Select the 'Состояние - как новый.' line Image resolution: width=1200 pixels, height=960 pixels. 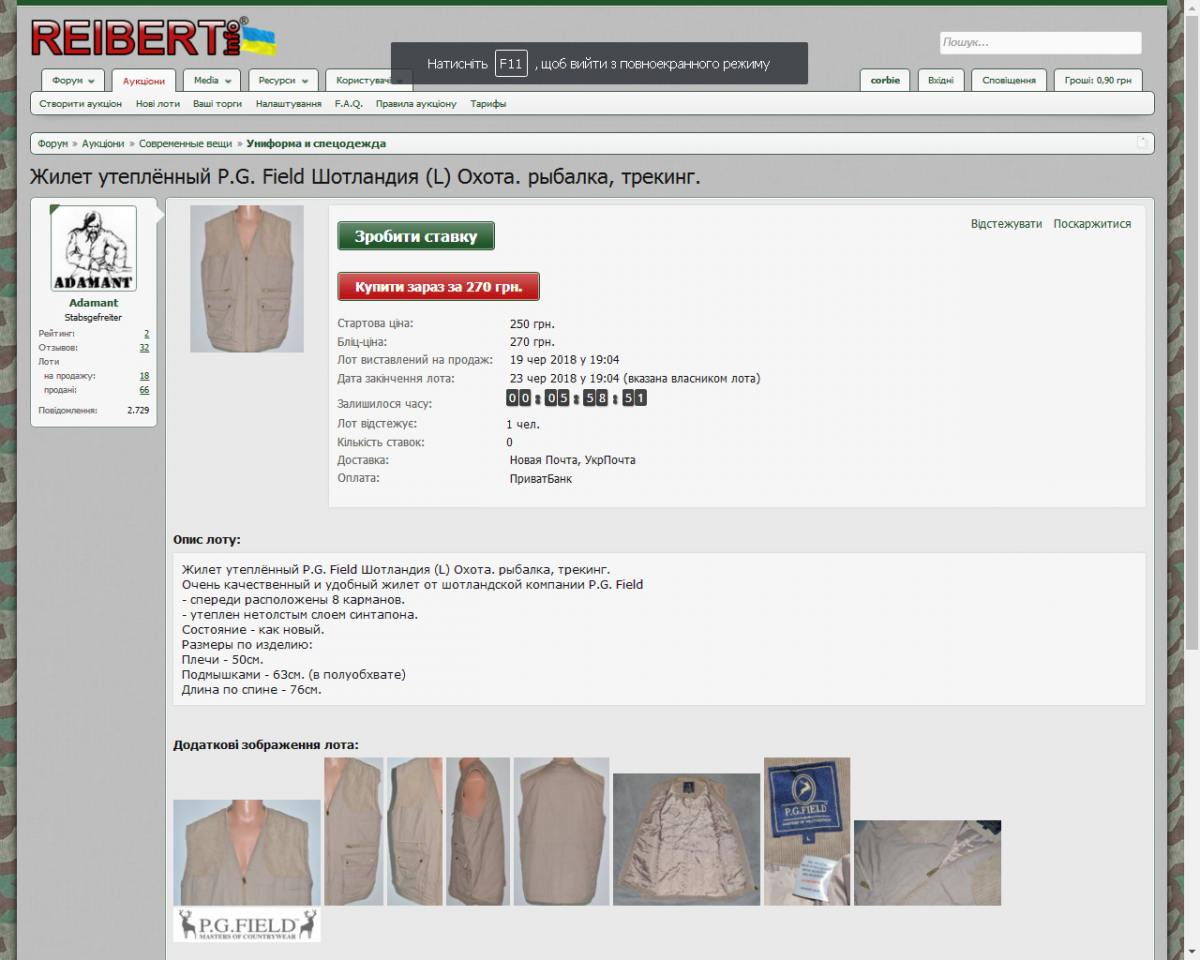(x=253, y=630)
